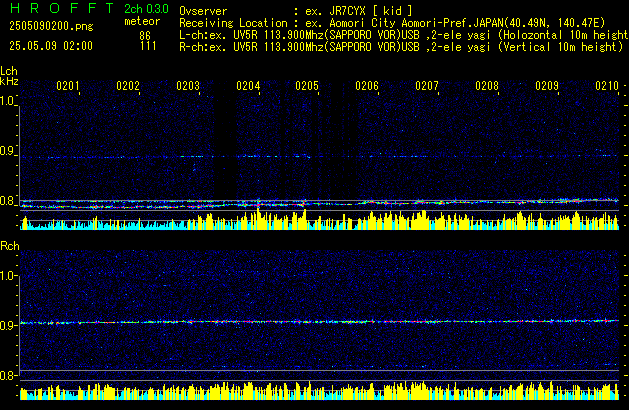The height and width of the screenshot is (410, 629).
Task: Click the 0207 time marker
Action: (427, 86)
